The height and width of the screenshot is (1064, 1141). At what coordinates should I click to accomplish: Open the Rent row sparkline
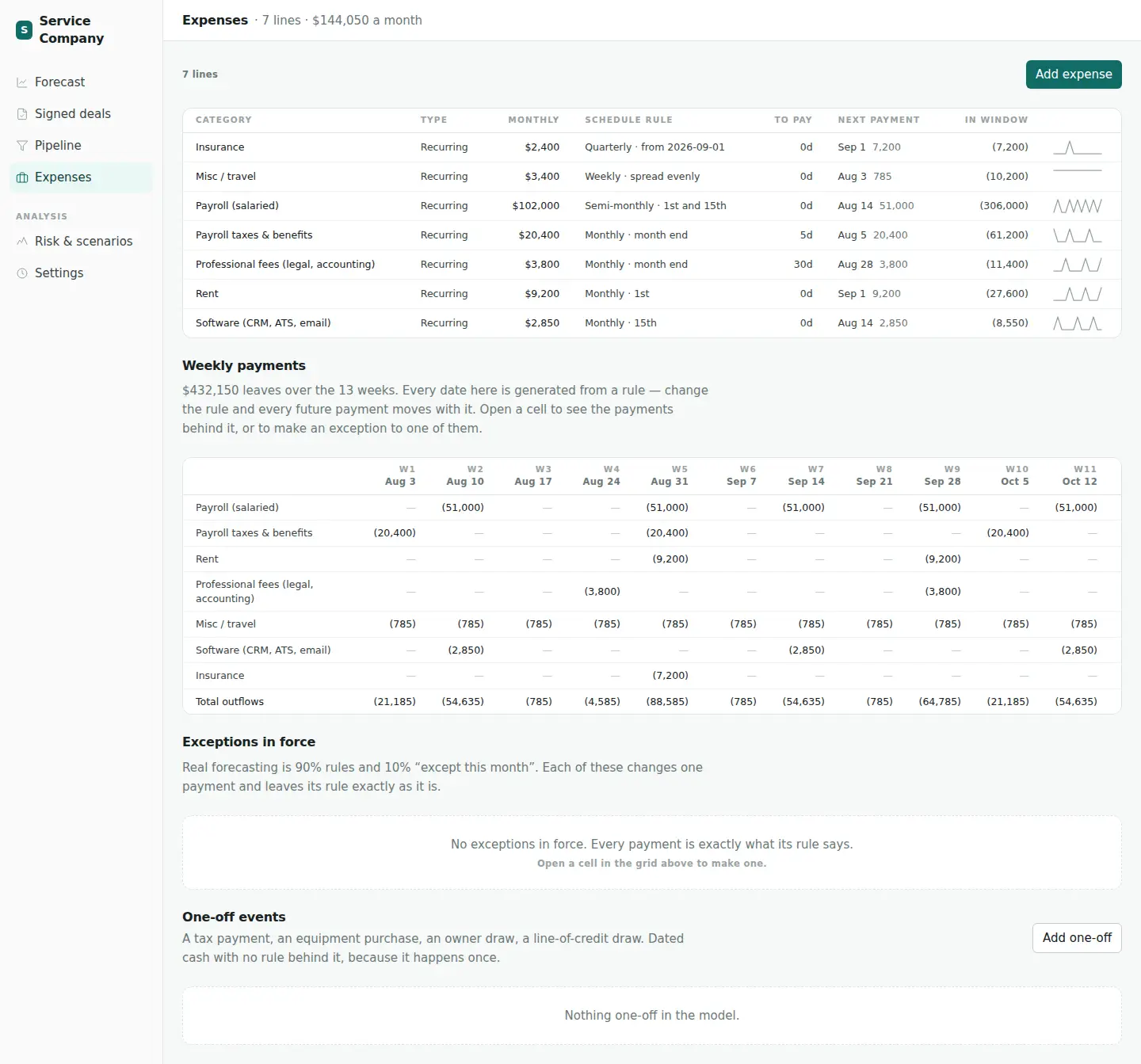click(1078, 294)
